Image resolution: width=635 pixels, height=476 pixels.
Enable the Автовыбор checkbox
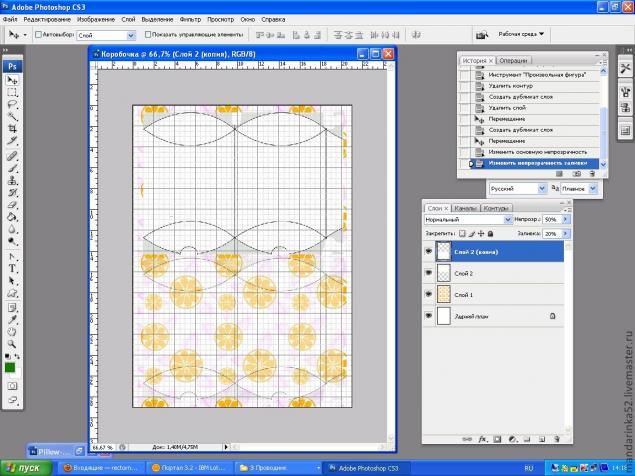point(38,35)
